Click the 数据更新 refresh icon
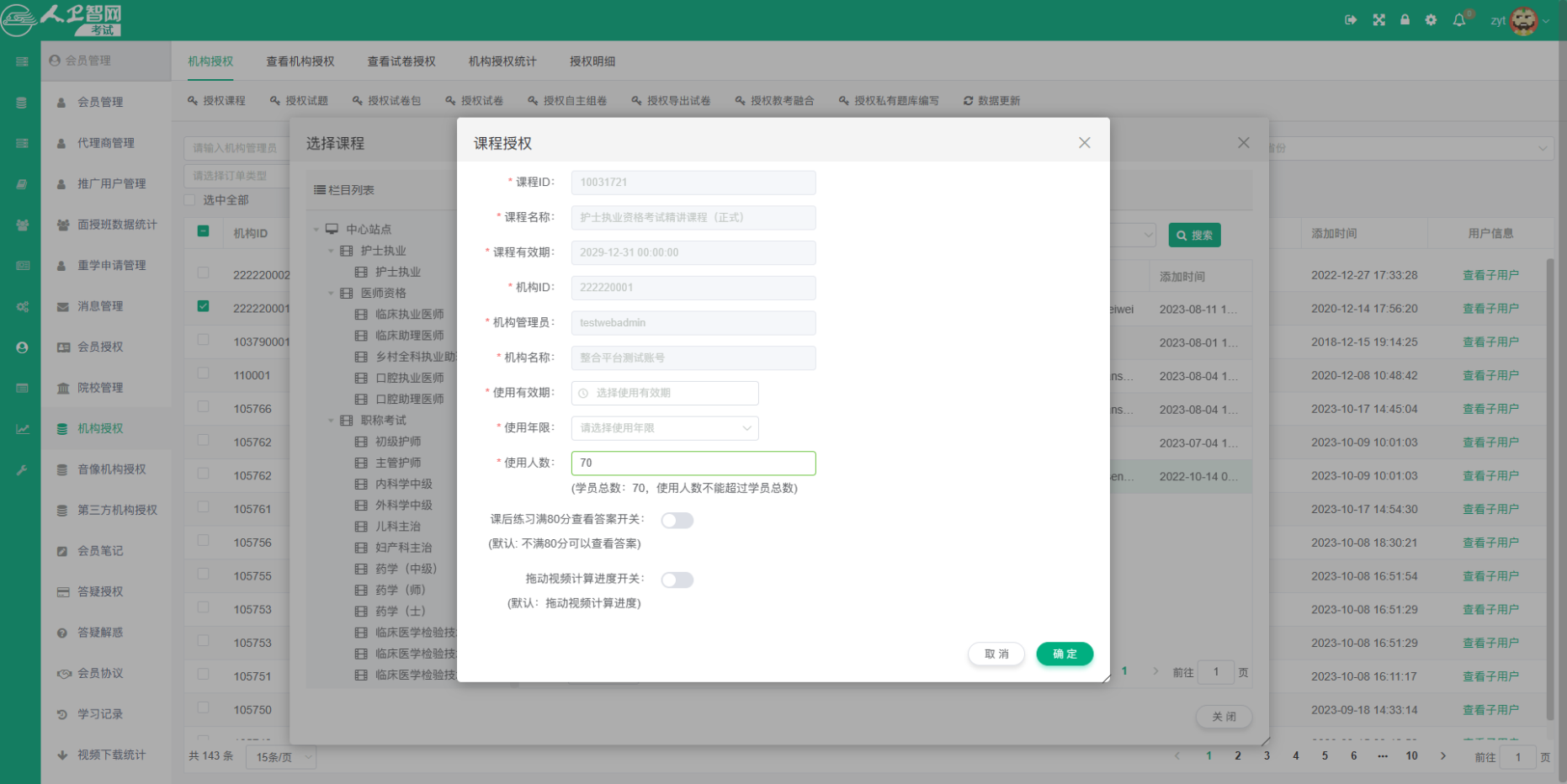This screenshot has width=1567, height=784. 969,100
